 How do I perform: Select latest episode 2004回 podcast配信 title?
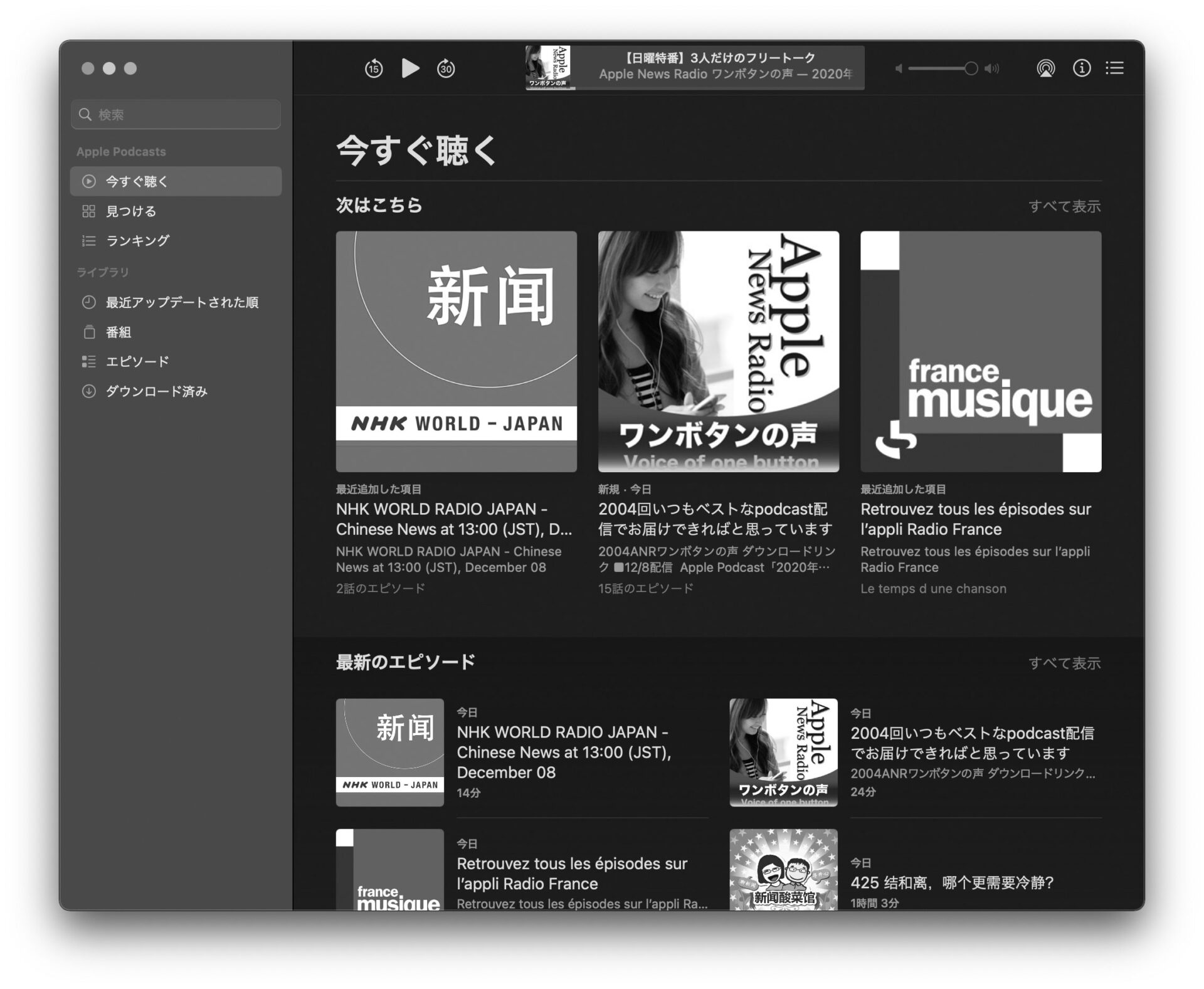pos(972,743)
